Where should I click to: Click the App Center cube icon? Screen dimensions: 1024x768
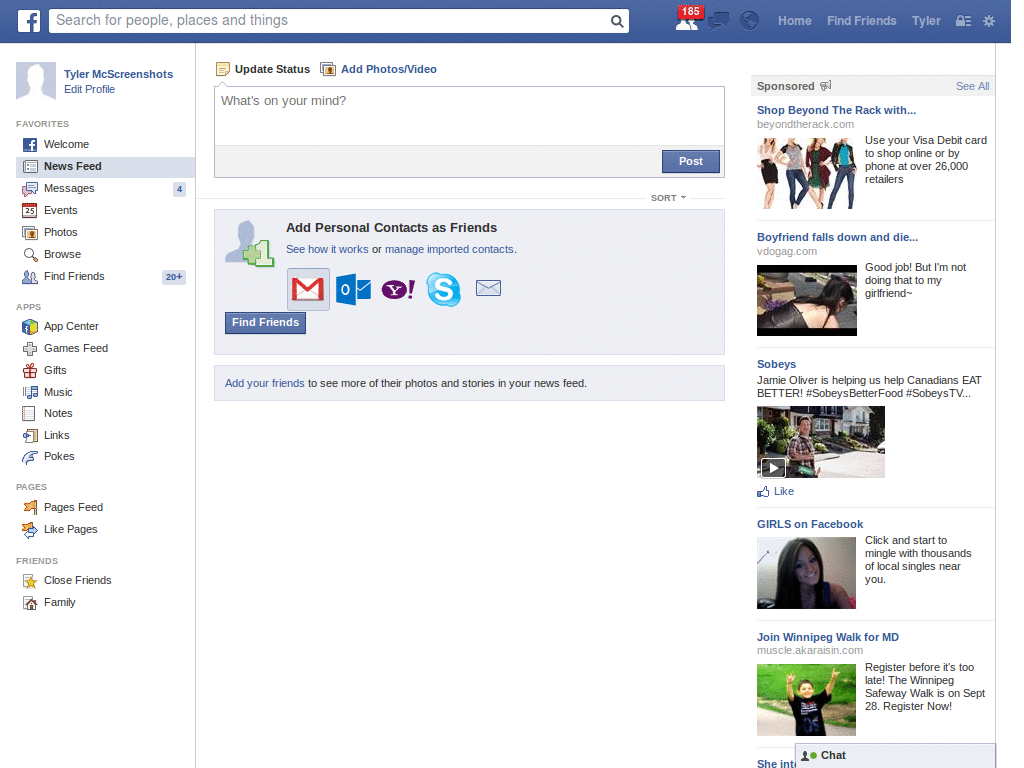coord(30,327)
